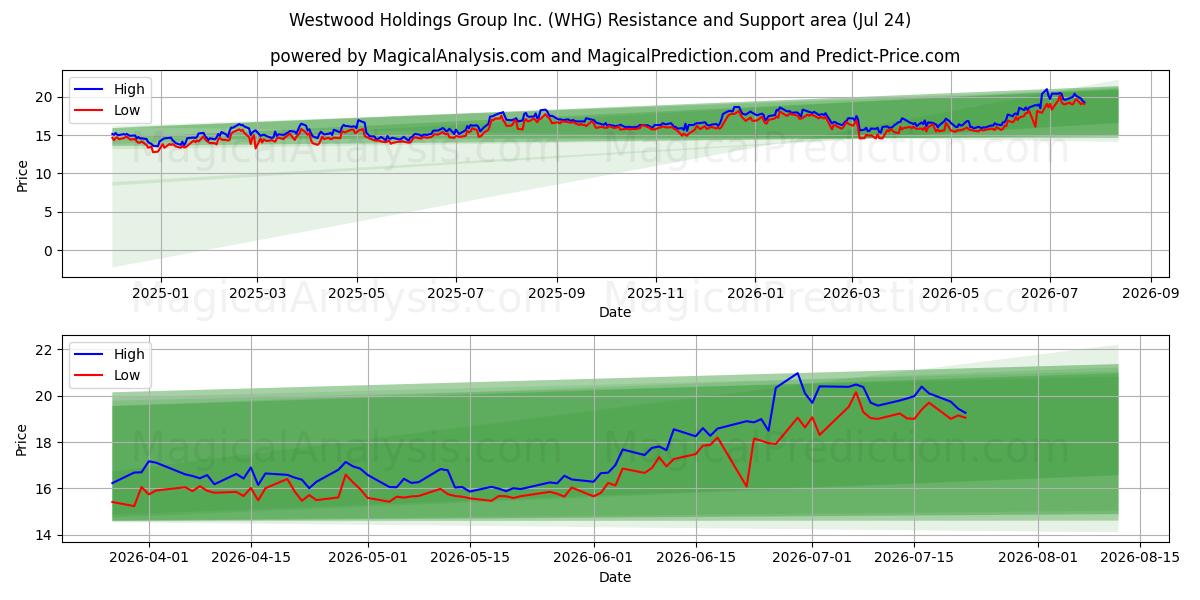Click the '5' price tick on top chart

point(47,212)
